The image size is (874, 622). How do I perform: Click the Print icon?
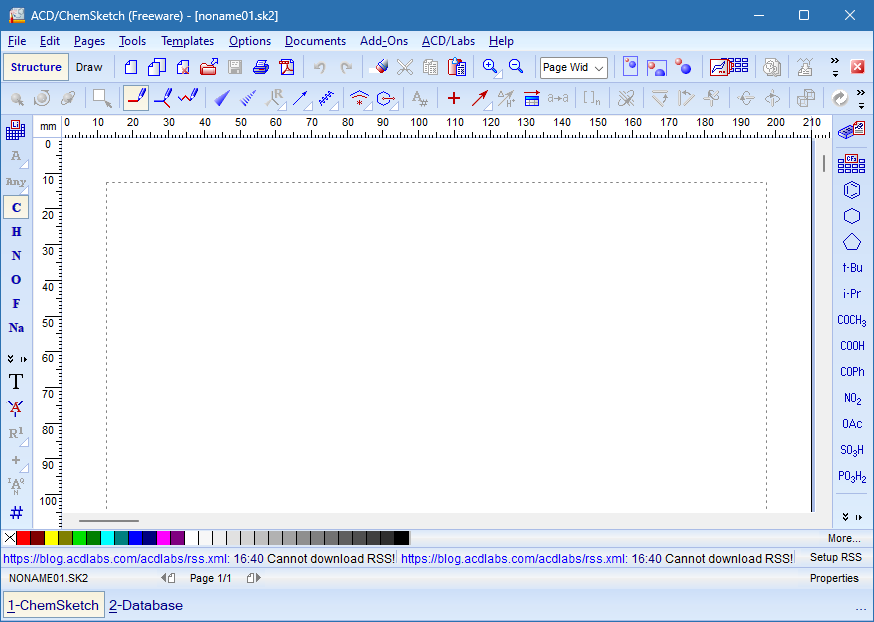(260, 67)
